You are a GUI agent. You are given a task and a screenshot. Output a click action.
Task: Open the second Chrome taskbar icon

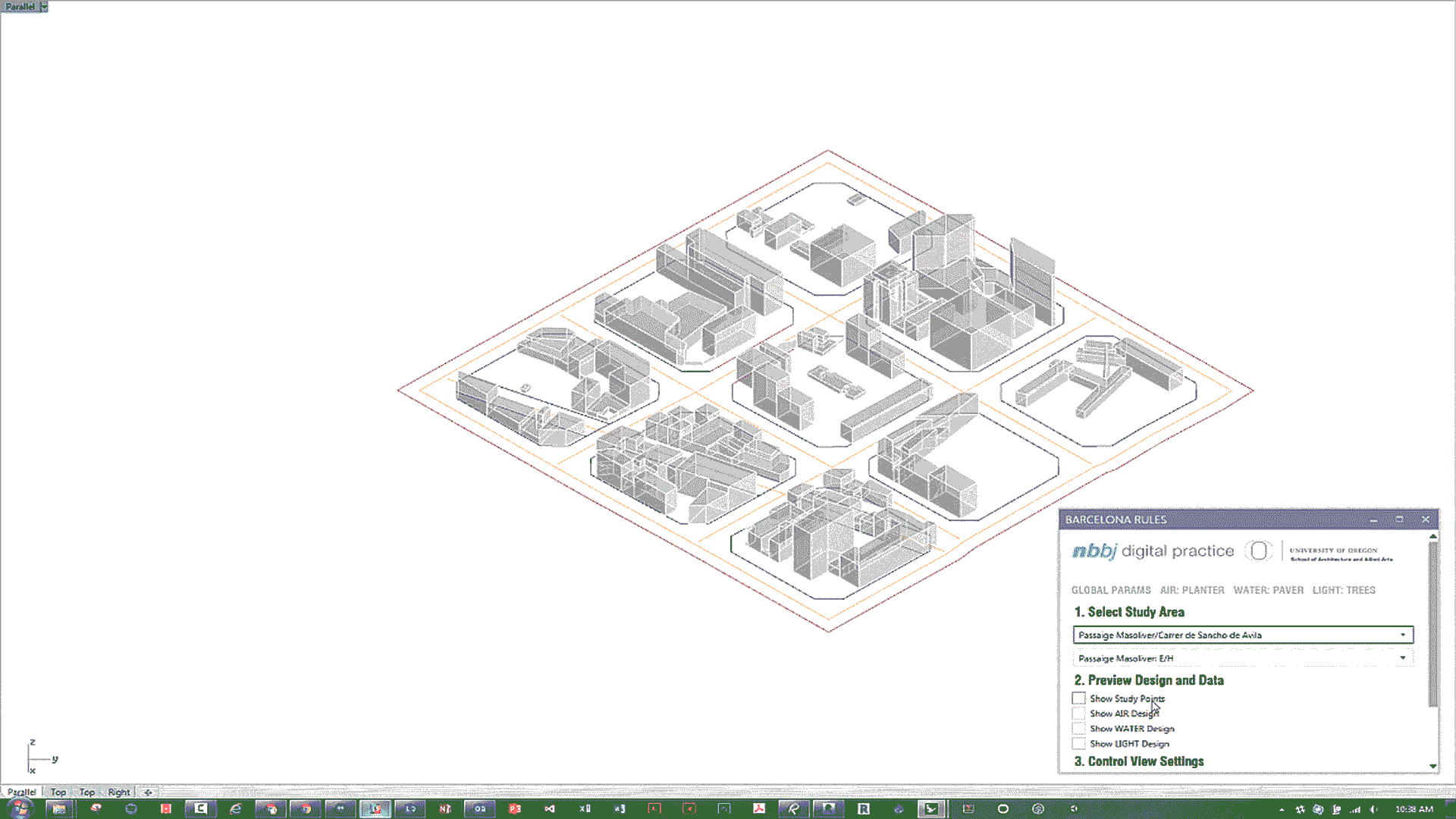pos(306,808)
